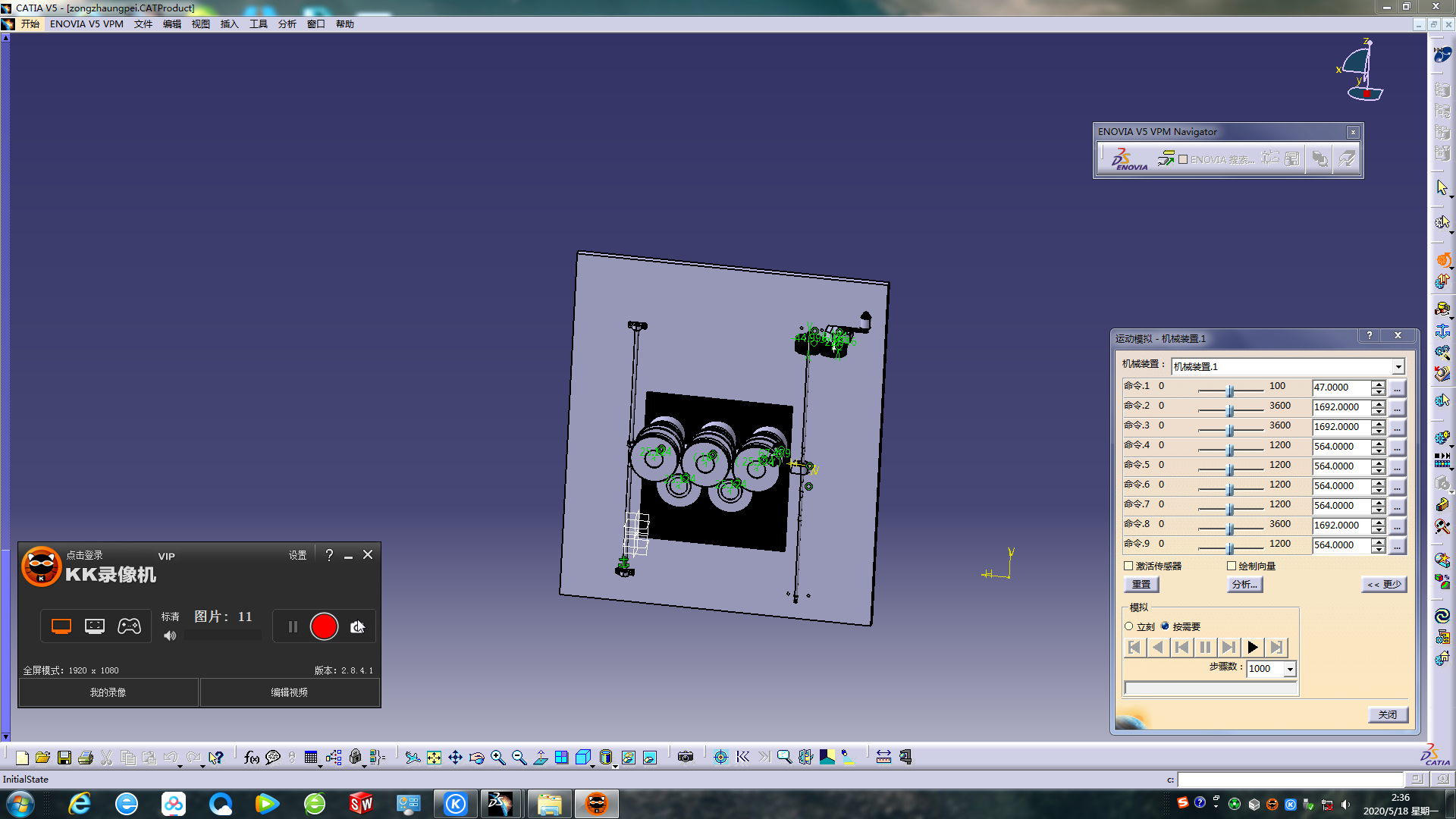
Task: Click the Zoom In magnifier icon
Action: [497, 758]
